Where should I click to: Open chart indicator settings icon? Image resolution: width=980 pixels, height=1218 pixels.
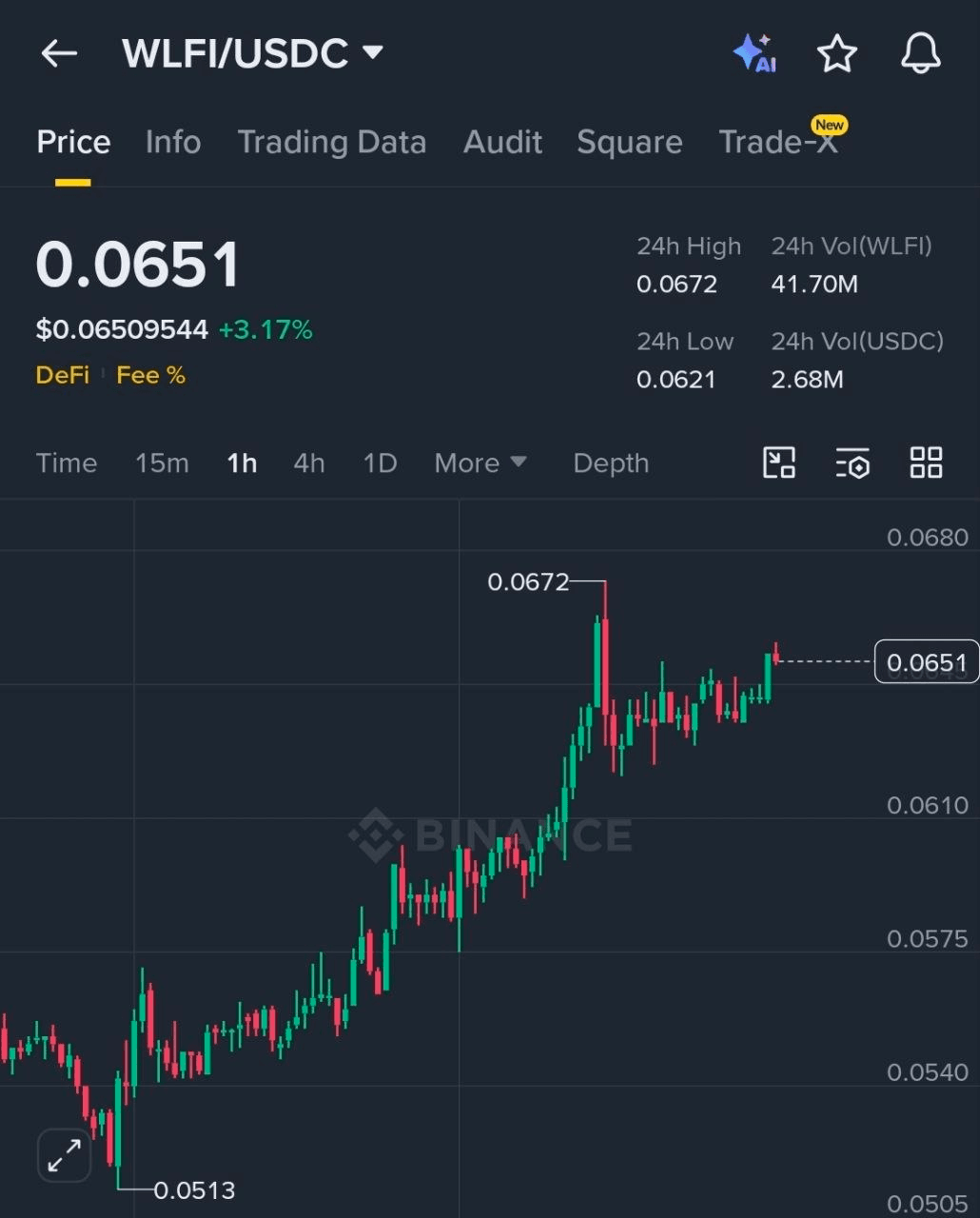[853, 463]
